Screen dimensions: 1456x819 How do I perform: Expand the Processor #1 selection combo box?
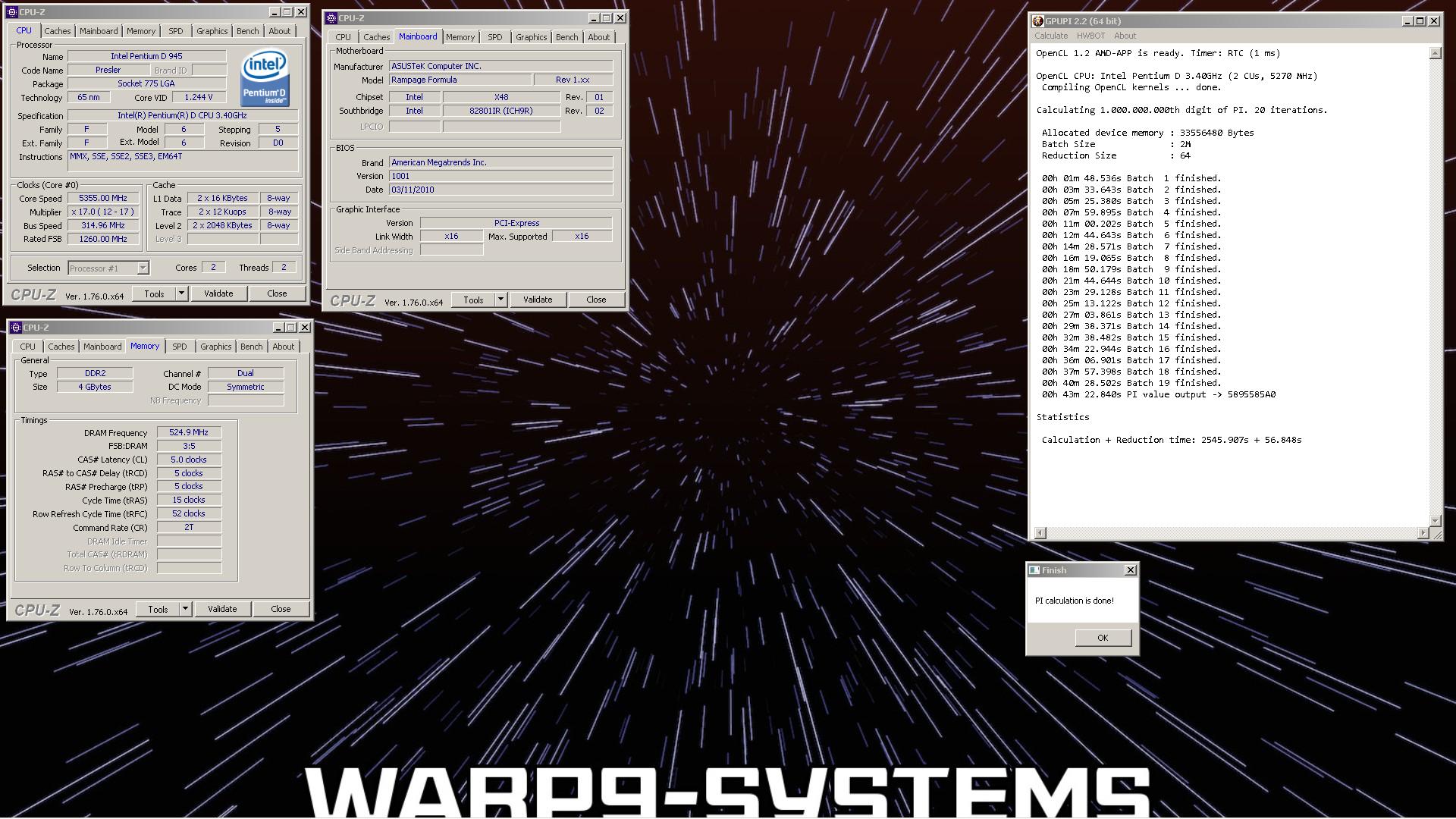(x=143, y=268)
